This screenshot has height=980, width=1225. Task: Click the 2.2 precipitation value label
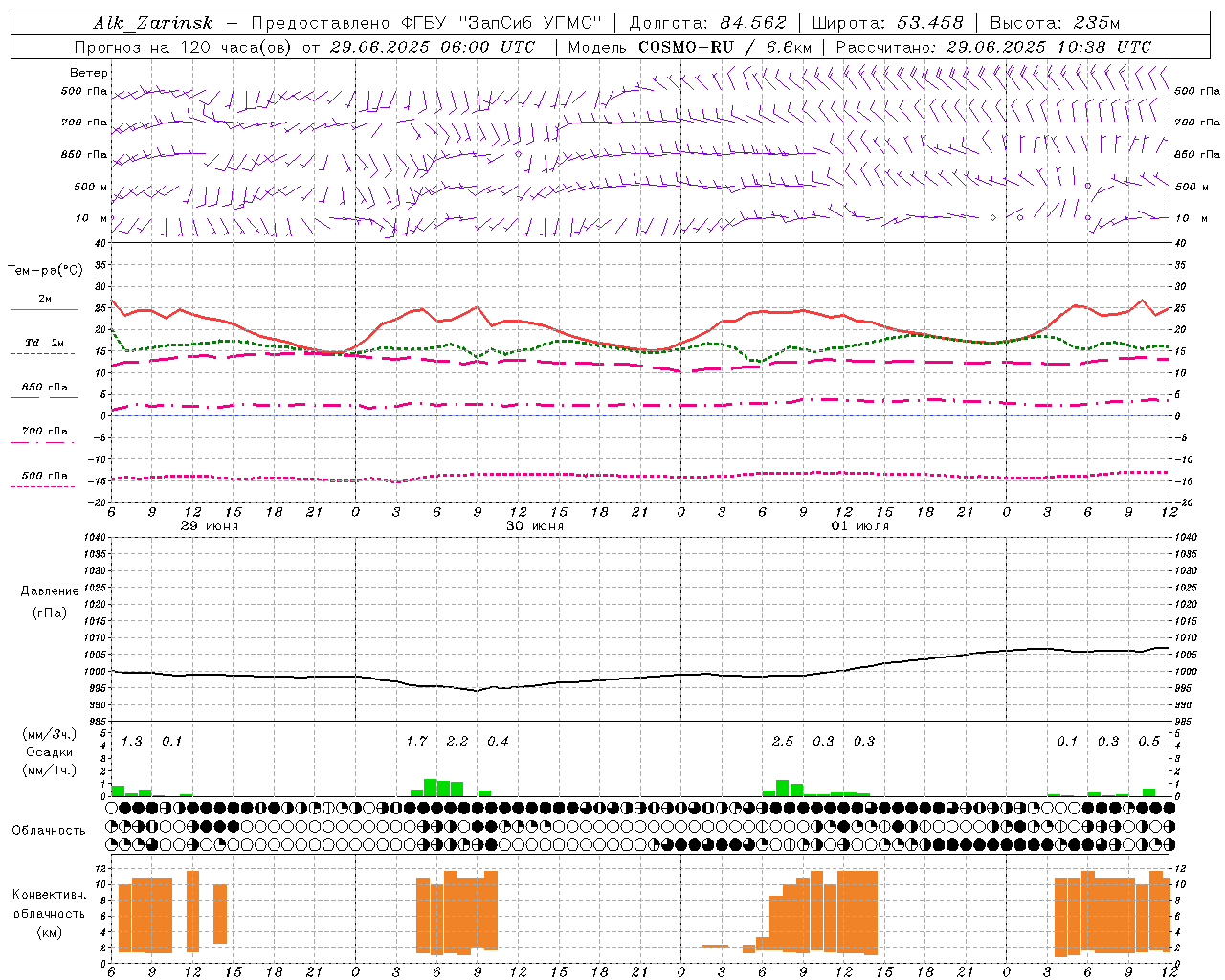[x=457, y=741]
